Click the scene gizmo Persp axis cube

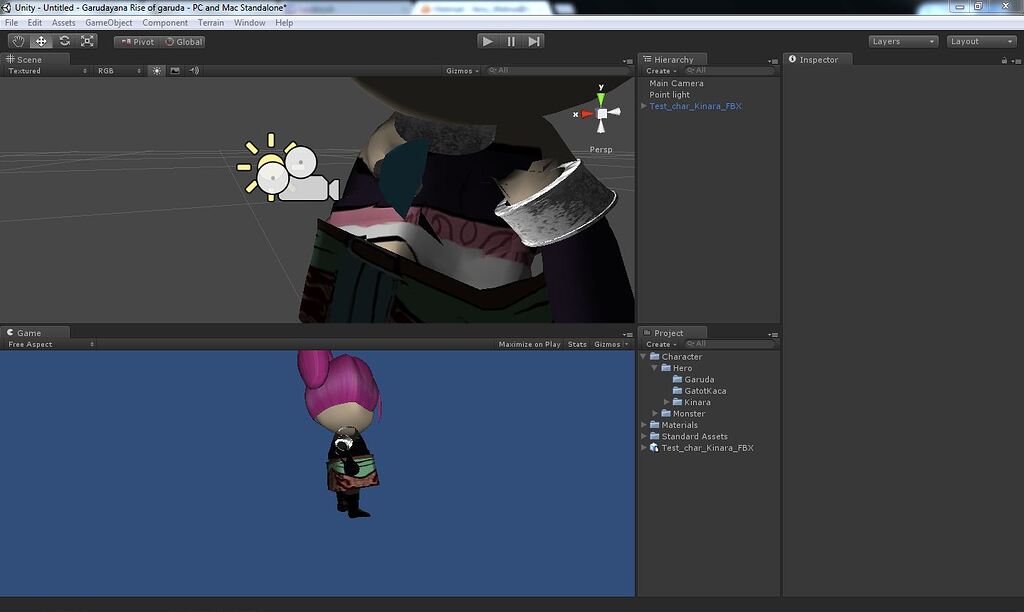click(600, 114)
